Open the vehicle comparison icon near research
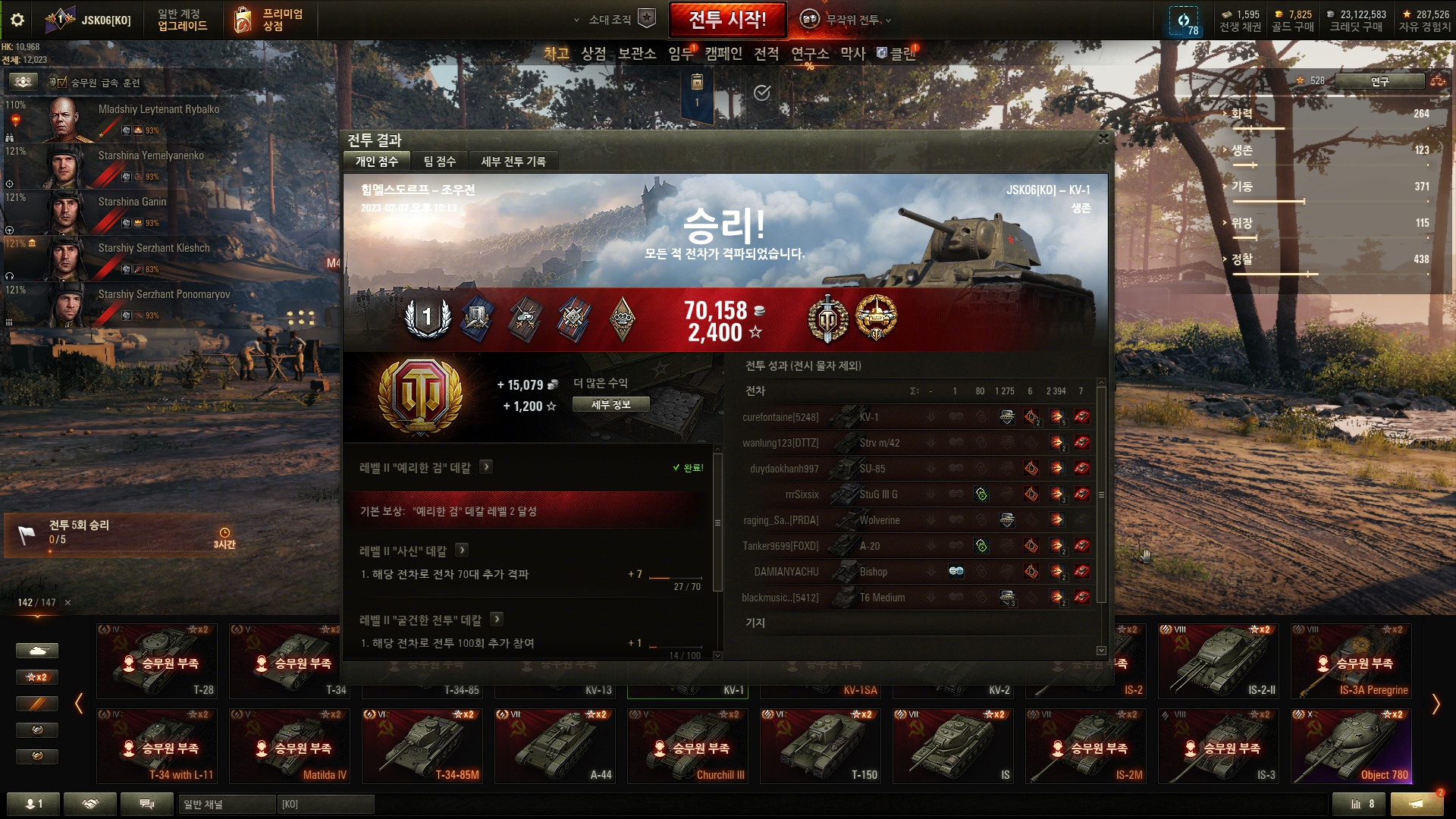The height and width of the screenshot is (819, 1456). (x=1438, y=81)
